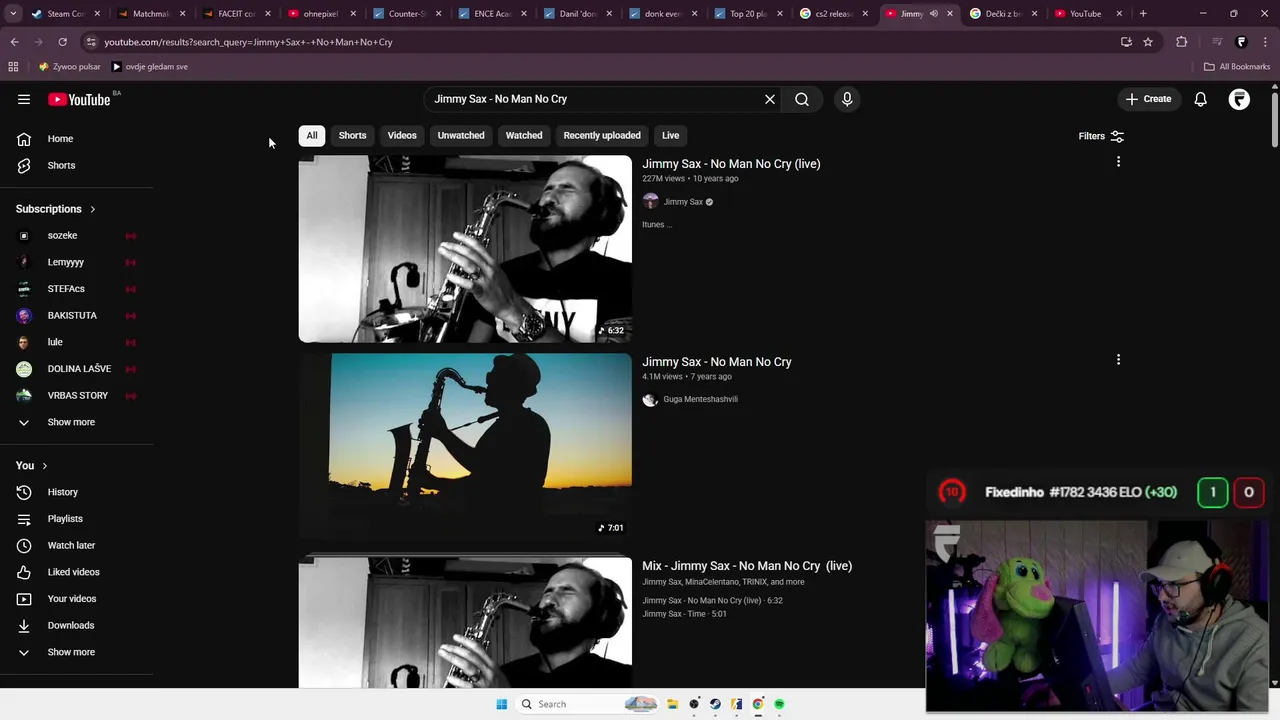Open Spotify from the taskbar
The height and width of the screenshot is (720, 1280).
coord(779,704)
